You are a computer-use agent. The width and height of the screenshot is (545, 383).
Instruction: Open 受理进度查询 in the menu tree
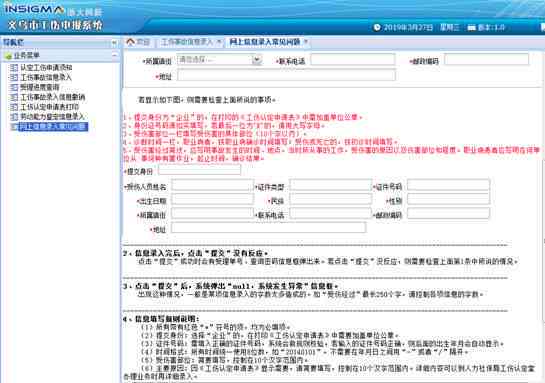tap(40, 87)
